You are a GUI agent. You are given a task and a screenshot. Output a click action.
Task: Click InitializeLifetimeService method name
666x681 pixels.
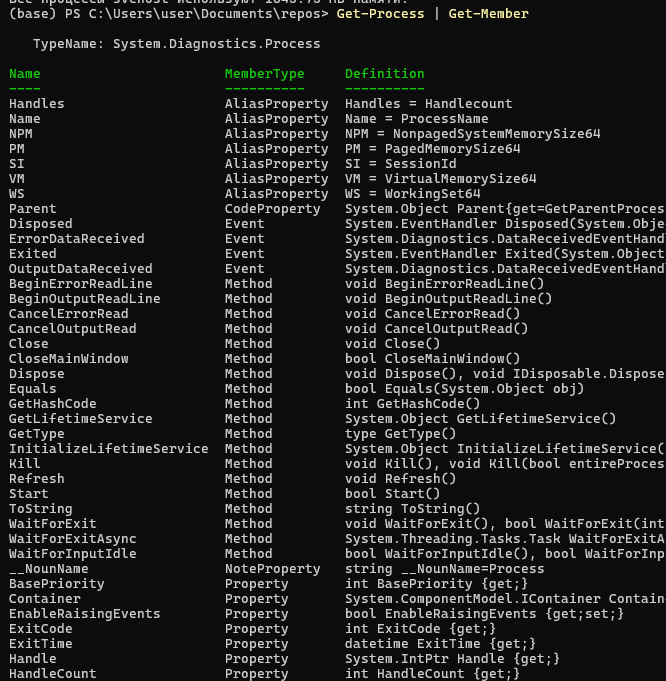click(108, 449)
